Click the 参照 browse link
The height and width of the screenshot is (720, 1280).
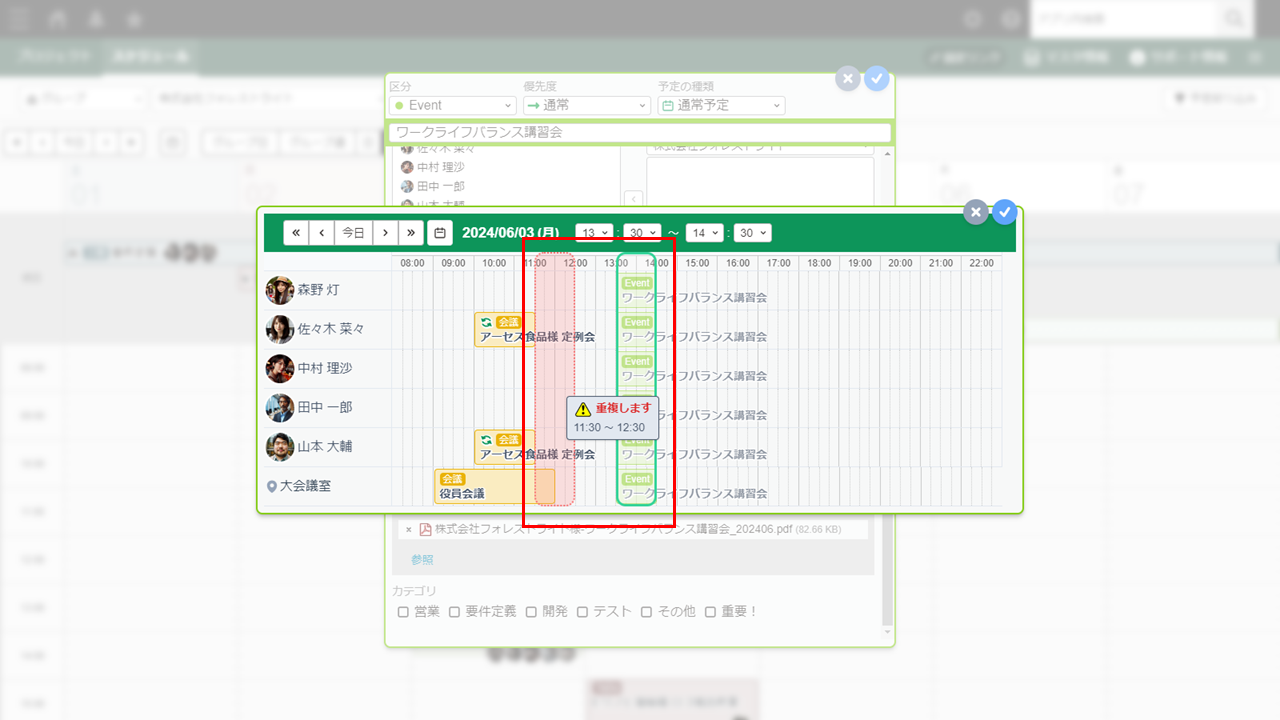tap(422, 560)
